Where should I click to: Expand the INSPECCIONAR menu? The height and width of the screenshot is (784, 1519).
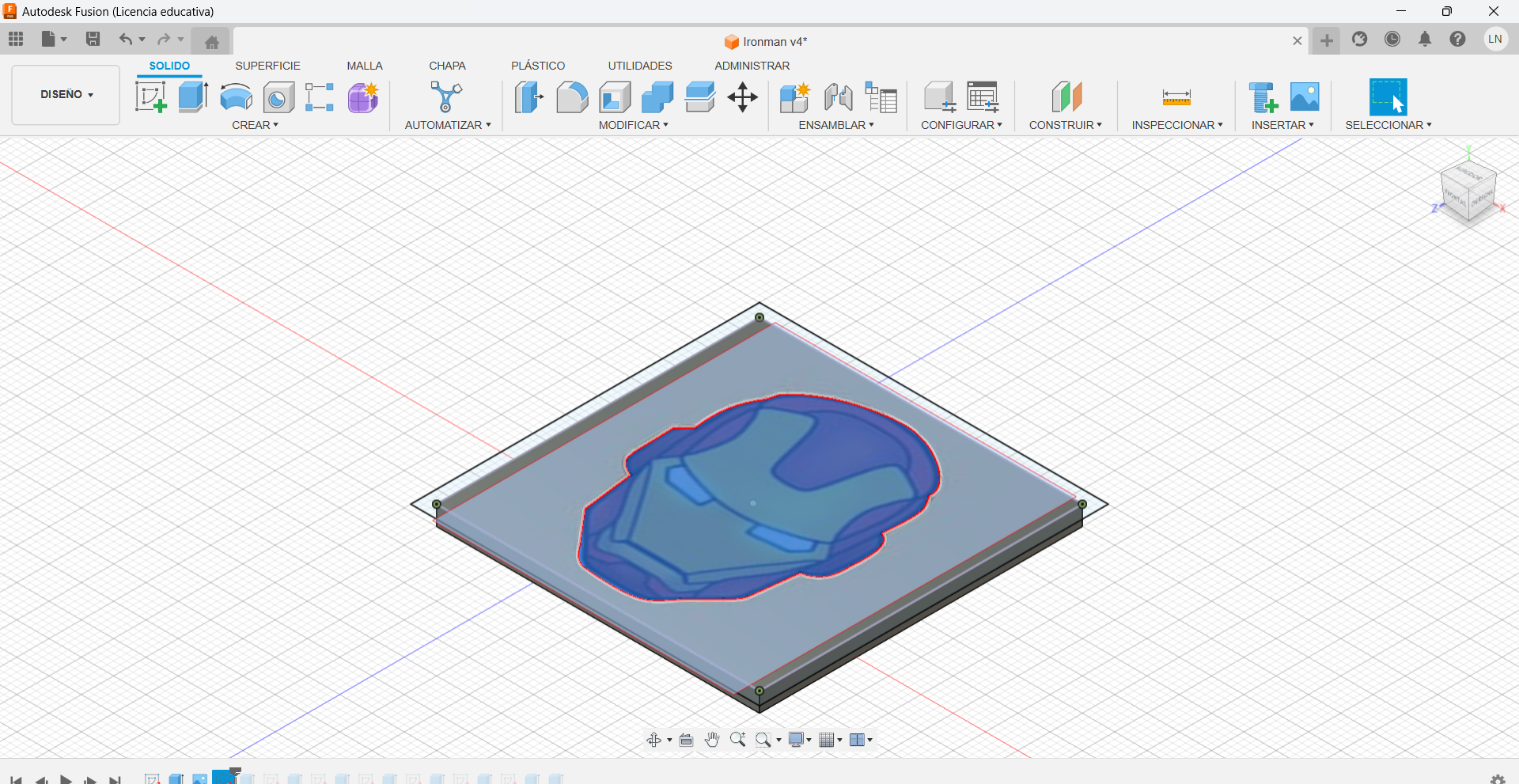1177,125
